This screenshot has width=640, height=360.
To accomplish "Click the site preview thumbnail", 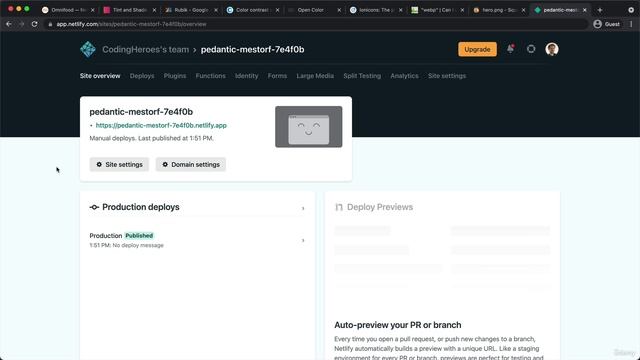I will coord(309,127).
